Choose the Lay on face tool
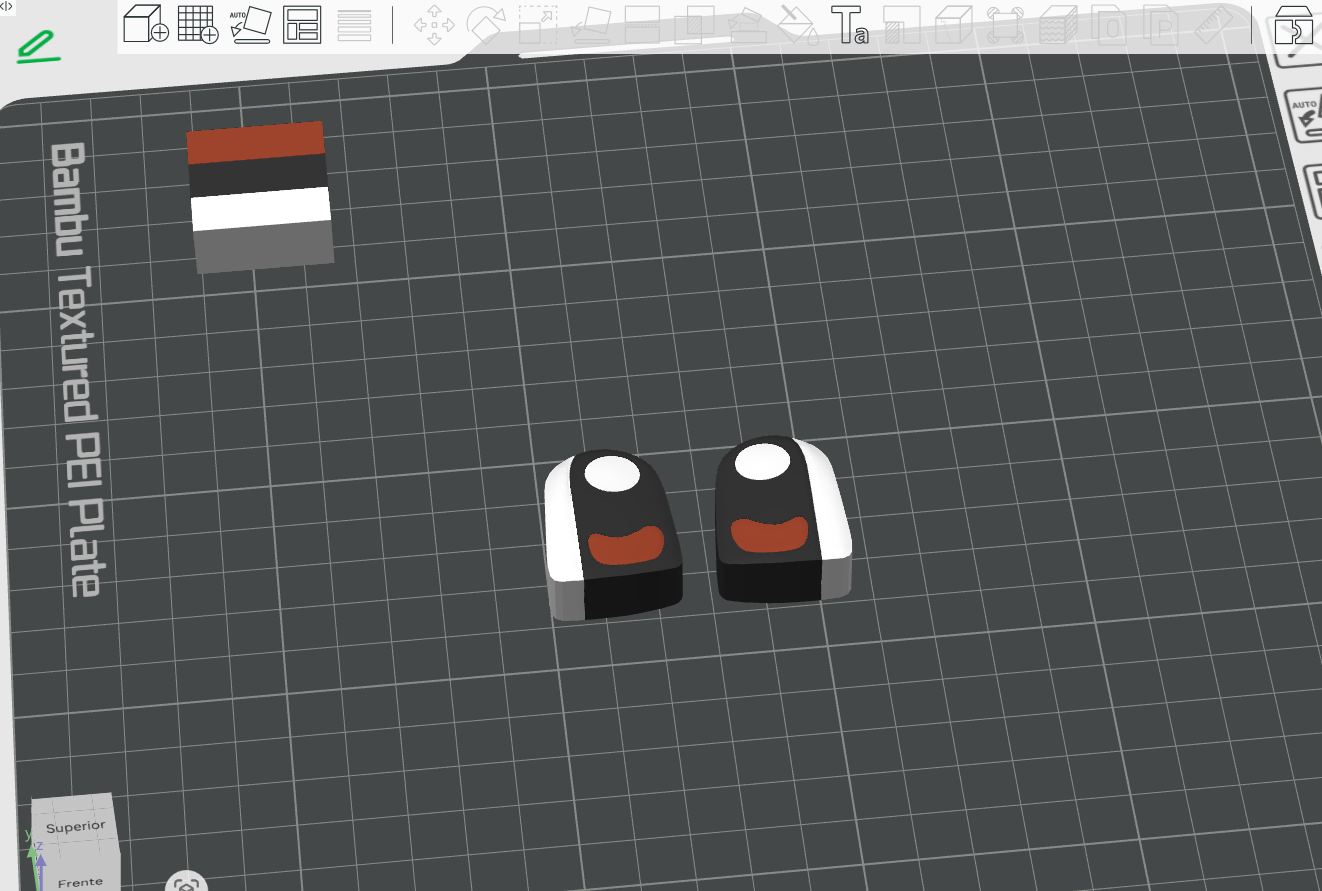Image resolution: width=1322 pixels, height=891 pixels. (590, 25)
